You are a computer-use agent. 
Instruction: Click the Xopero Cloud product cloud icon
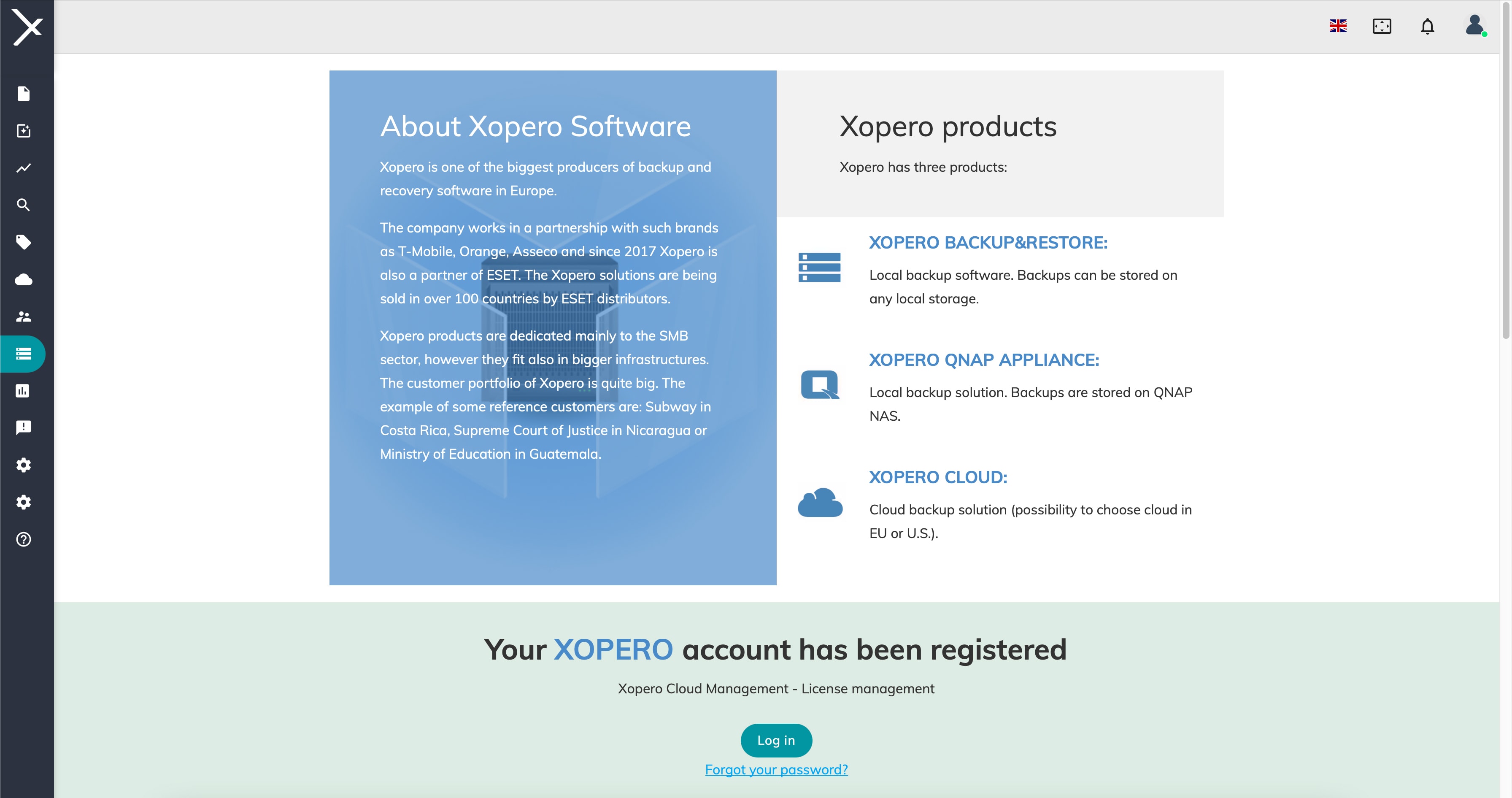(819, 503)
